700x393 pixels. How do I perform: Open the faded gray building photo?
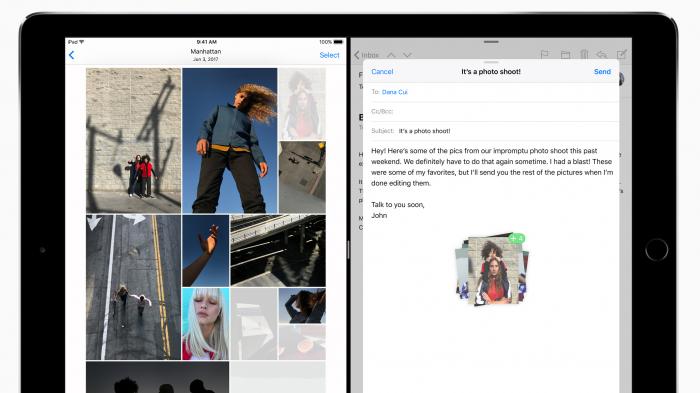pyautogui.click(x=254, y=324)
